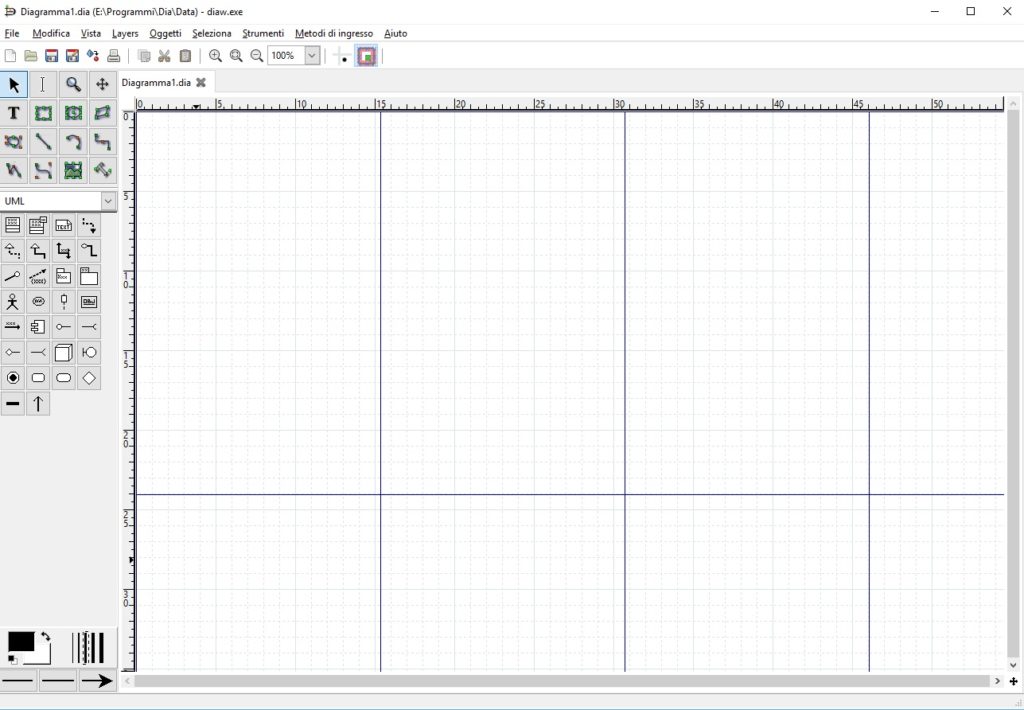Viewport: 1024px width, 710px height.
Task: Select the Text tool in the toolbox
Action: tap(14, 113)
